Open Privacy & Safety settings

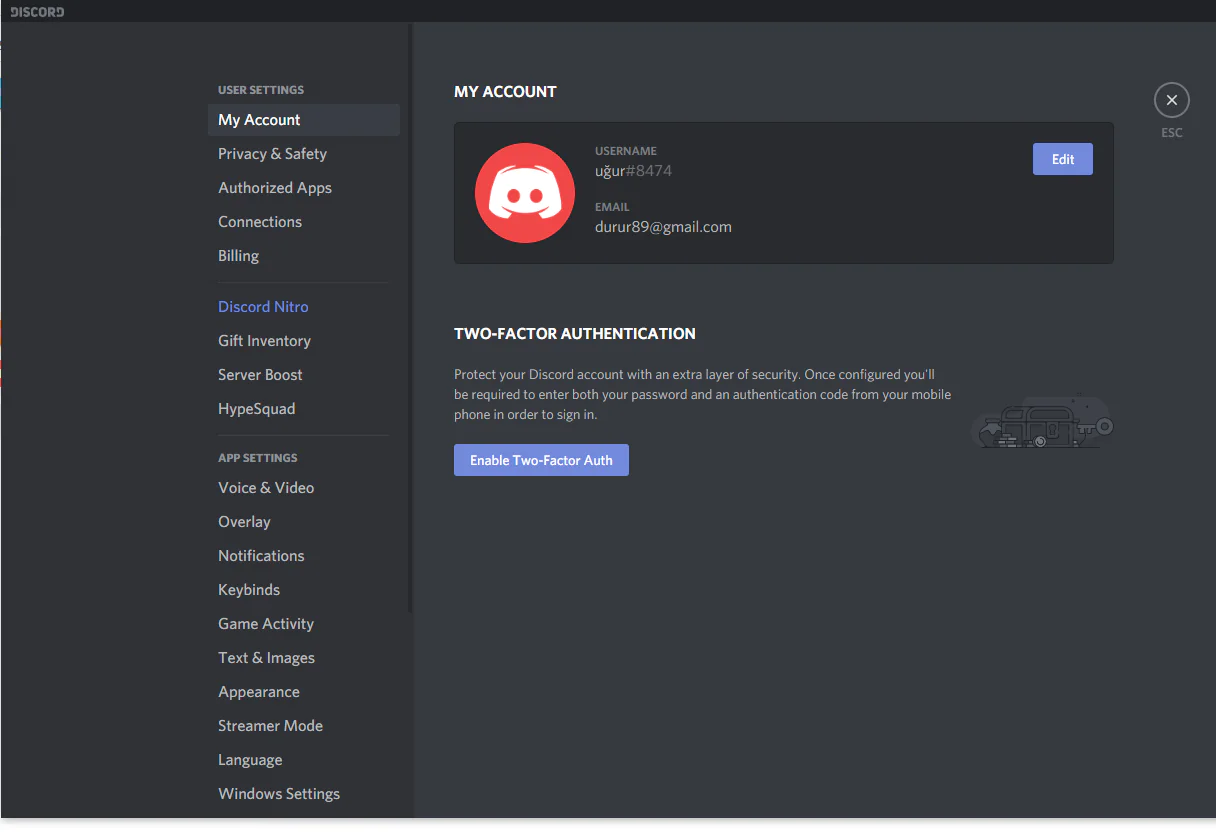click(x=272, y=154)
